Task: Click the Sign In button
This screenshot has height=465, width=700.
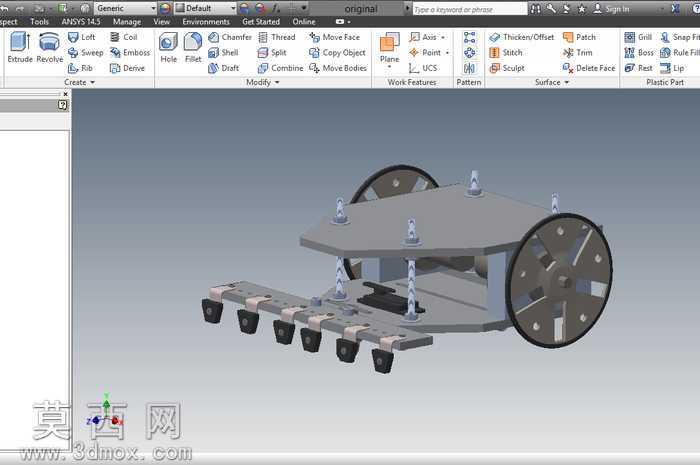Action: click(611, 9)
